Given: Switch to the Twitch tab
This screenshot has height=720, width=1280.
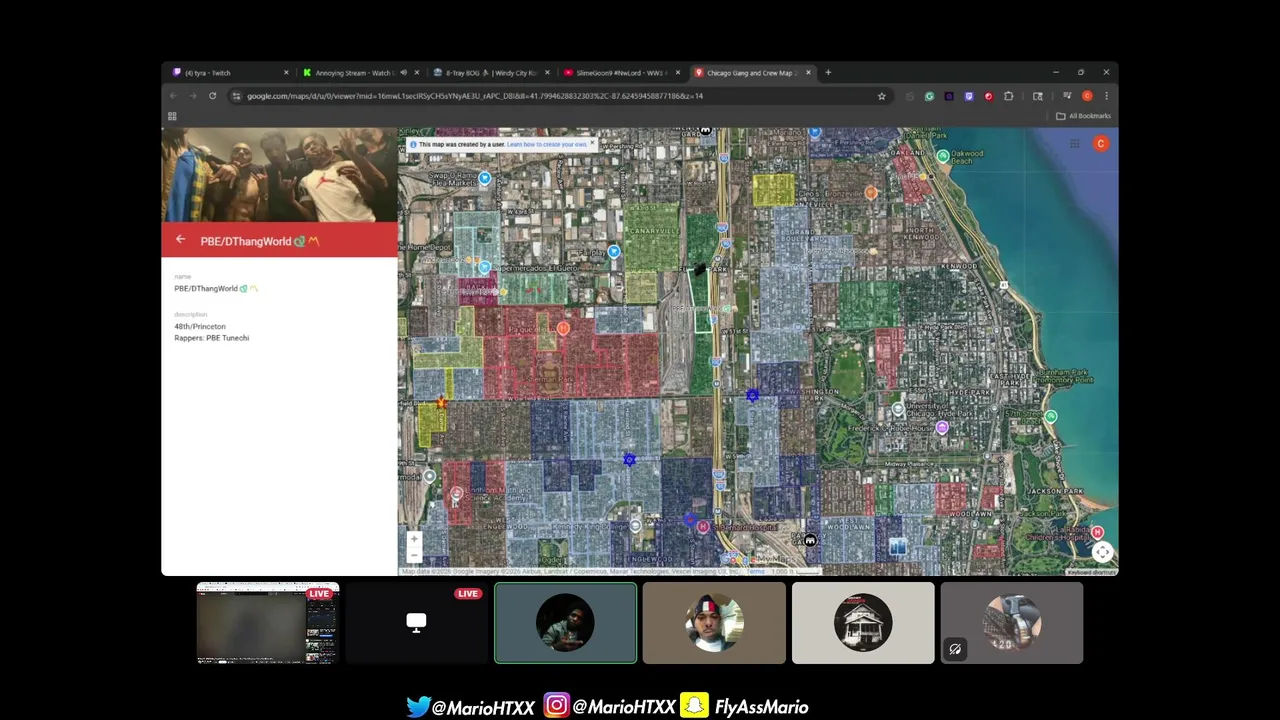Looking at the screenshot, I should [230, 73].
